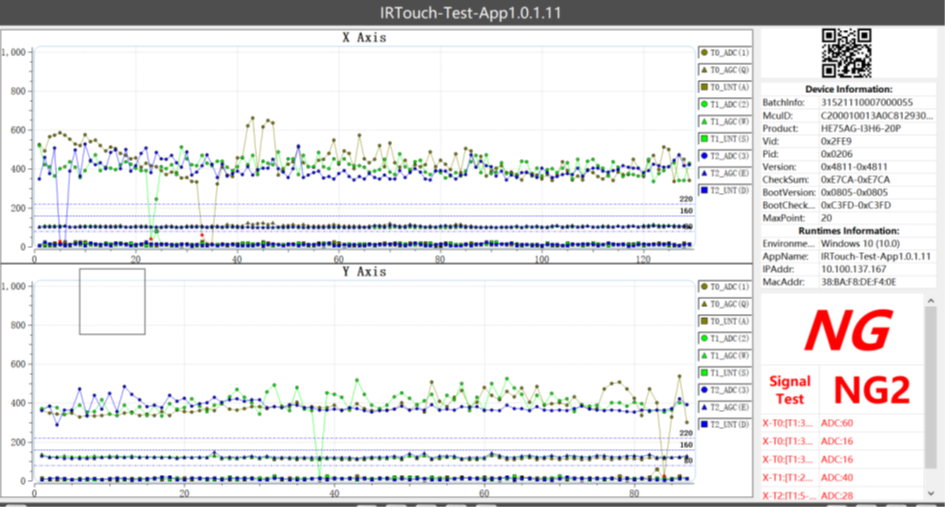Click T0_UNT(A) square legend icon in X Axis
This screenshot has height=507, width=945.
tap(705, 87)
